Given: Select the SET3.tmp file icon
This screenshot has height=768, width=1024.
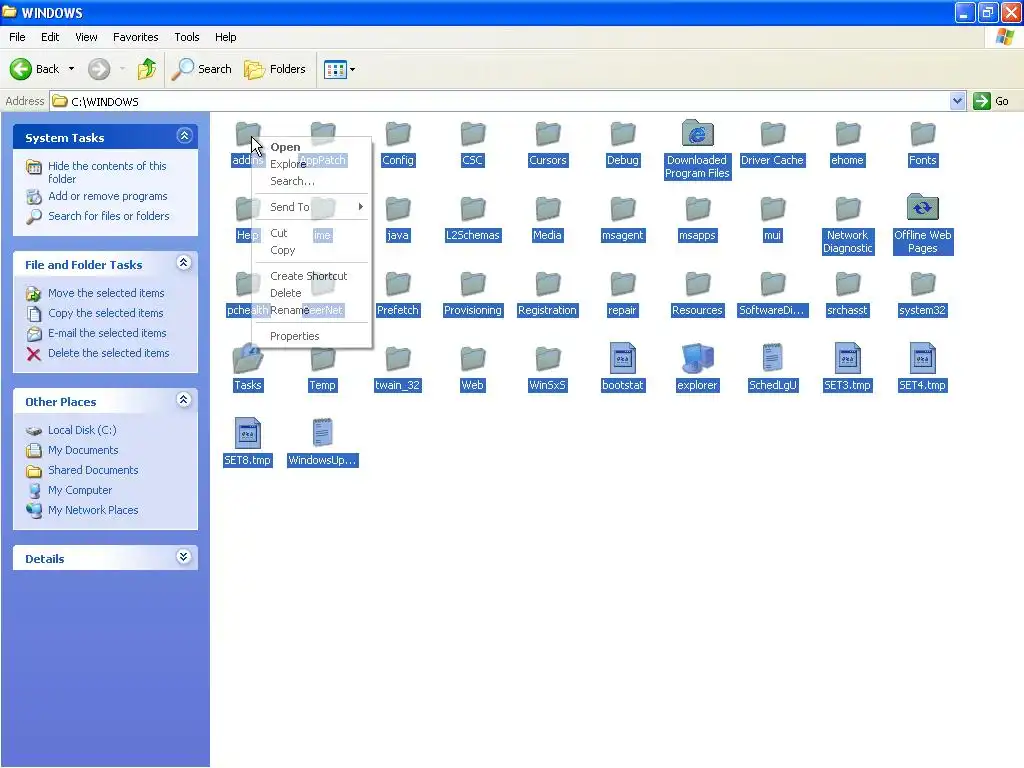Looking at the screenshot, I should [x=847, y=359].
